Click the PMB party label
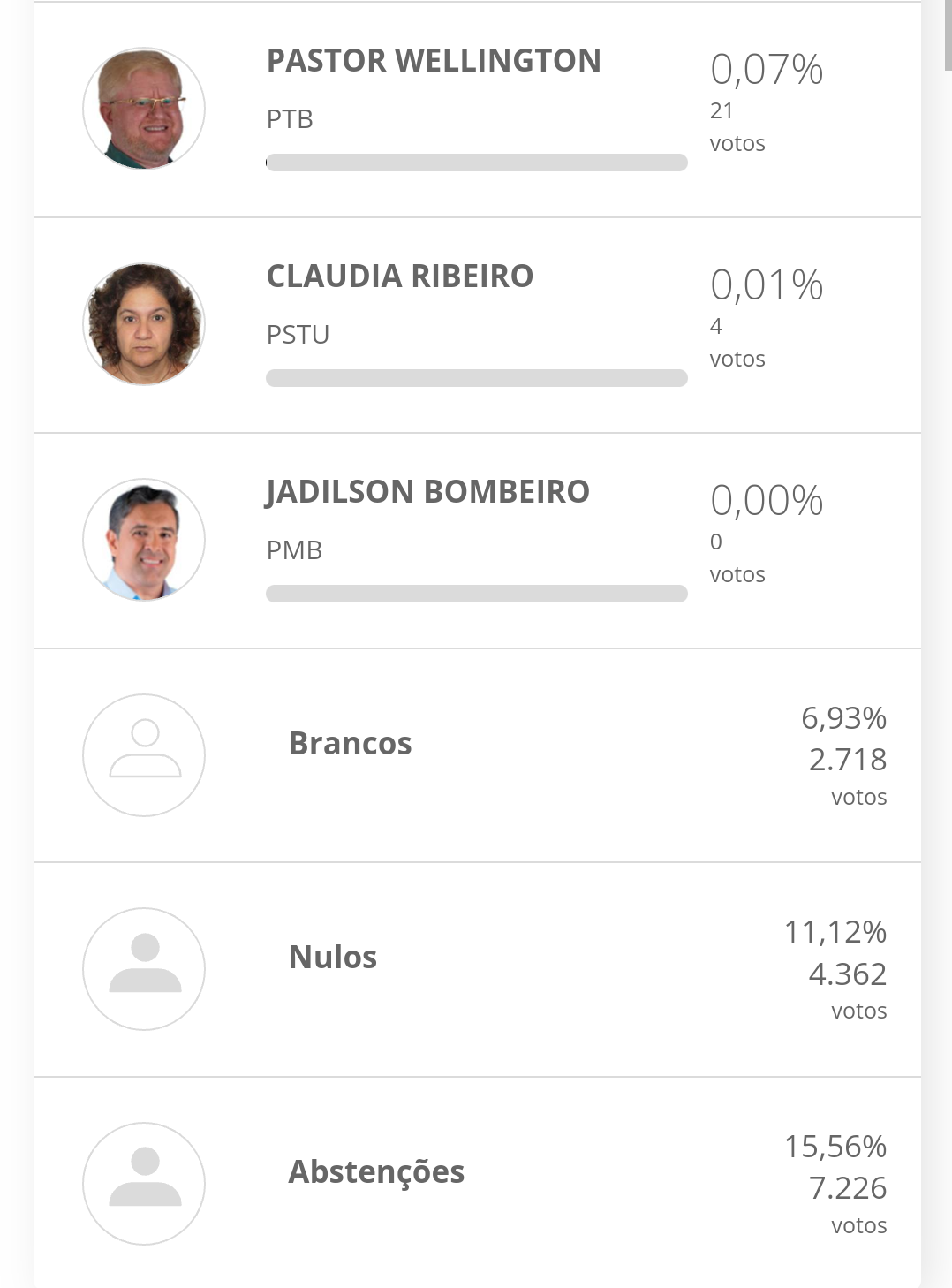 click(294, 550)
